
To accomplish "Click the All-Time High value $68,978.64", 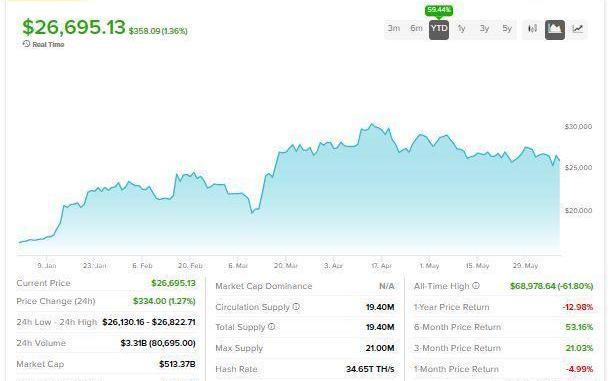I will point(532,286).
